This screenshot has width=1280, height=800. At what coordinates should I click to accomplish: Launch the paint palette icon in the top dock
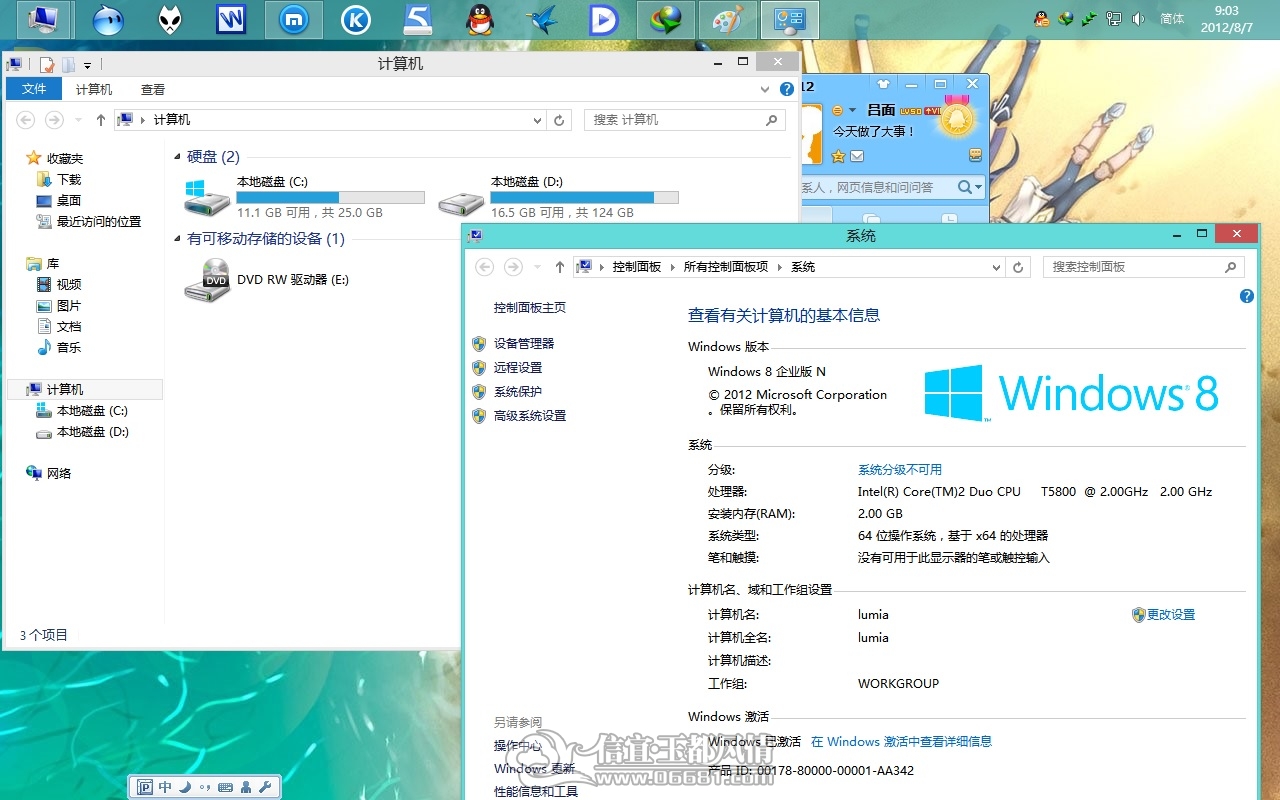click(x=728, y=19)
